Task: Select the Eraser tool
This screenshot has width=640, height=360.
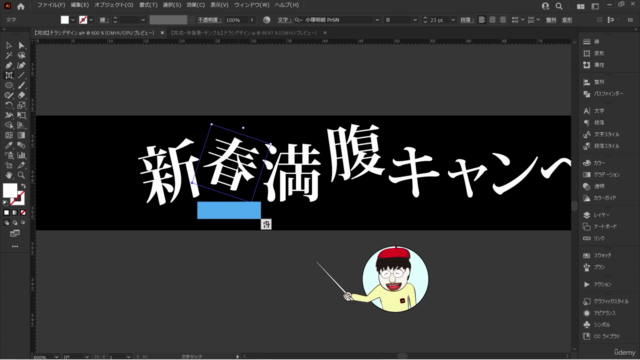Action: coord(21,95)
